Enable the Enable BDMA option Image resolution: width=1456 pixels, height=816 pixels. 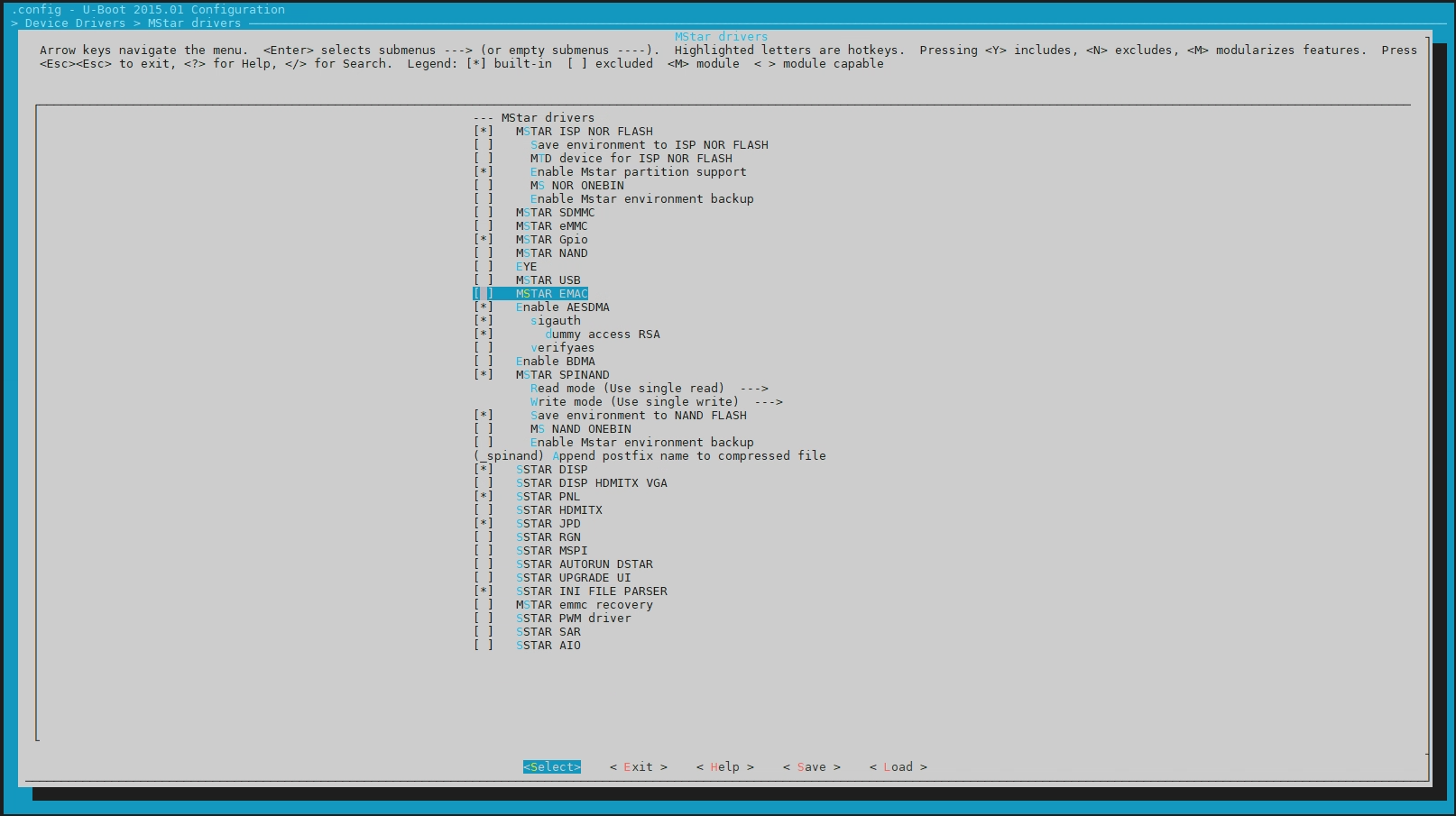pos(534,362)
